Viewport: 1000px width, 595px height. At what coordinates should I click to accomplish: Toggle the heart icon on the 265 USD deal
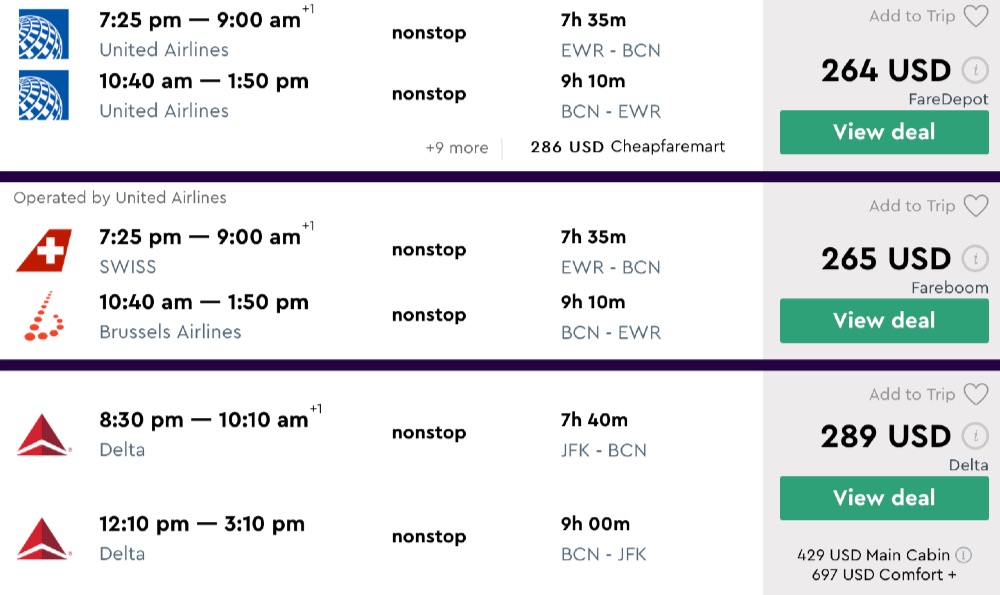pos(975,206)
